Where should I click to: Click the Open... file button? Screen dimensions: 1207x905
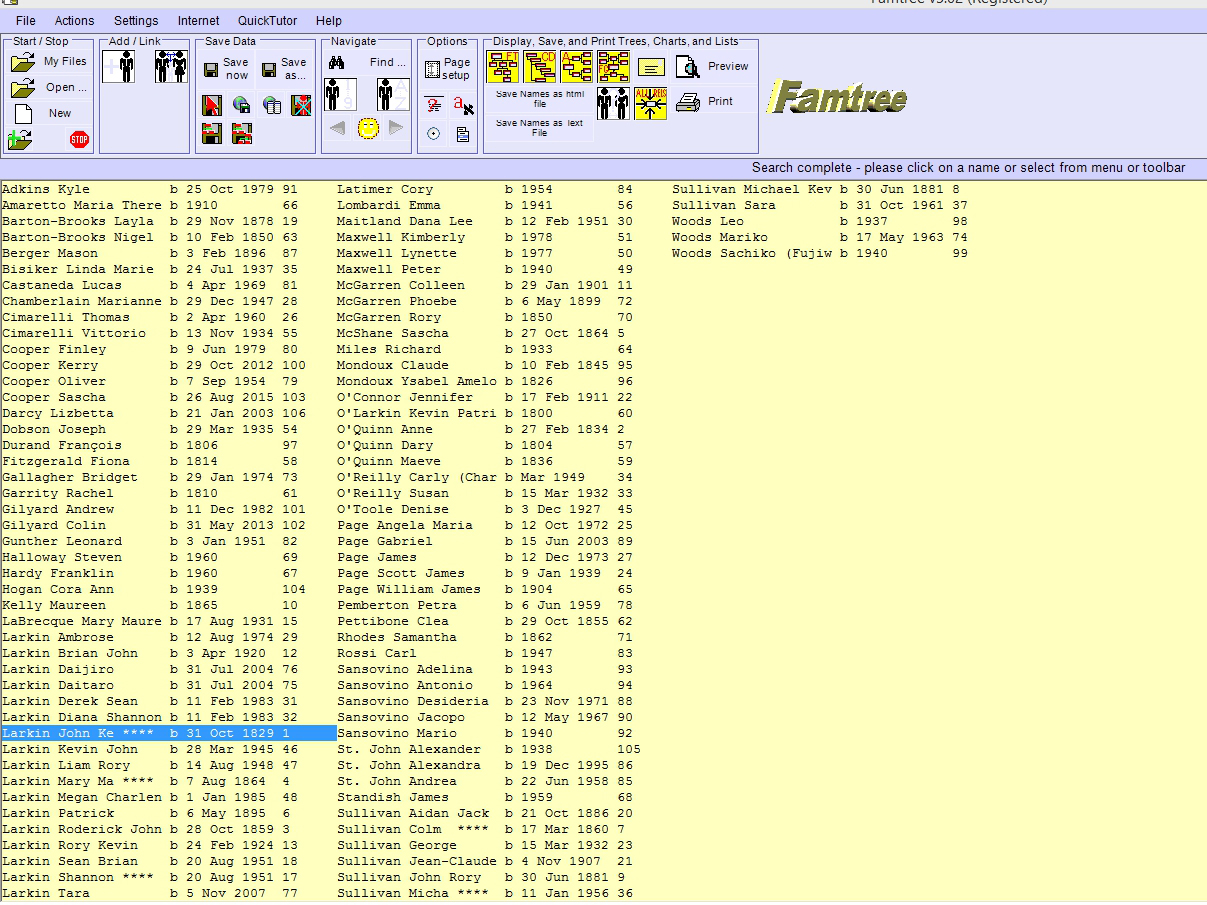[x=49, y=88]
